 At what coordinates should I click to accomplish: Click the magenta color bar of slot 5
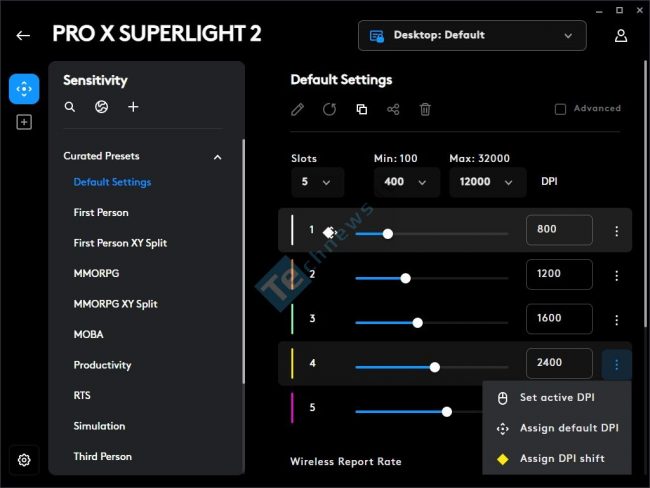pyautogui.click(x=292, y=408)
